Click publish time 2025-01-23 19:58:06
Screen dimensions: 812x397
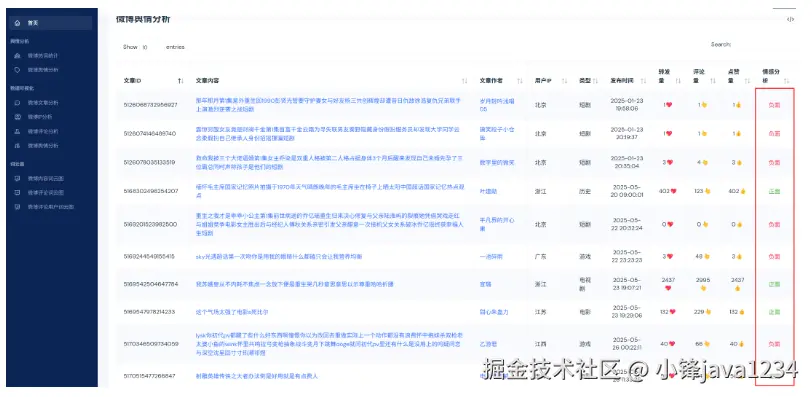pos(626,105)
